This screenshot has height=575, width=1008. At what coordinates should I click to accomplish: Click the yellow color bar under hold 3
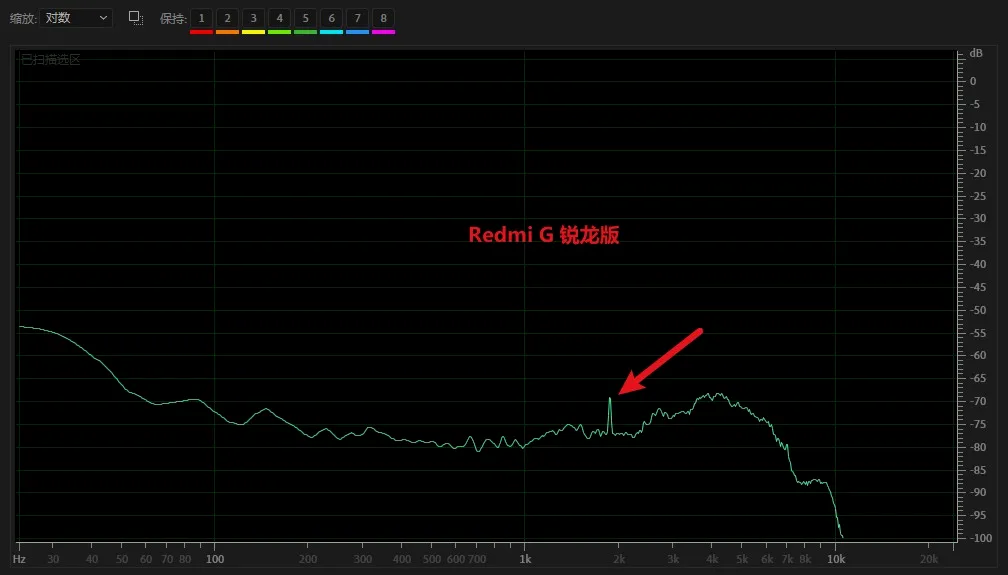click(253, 32)
